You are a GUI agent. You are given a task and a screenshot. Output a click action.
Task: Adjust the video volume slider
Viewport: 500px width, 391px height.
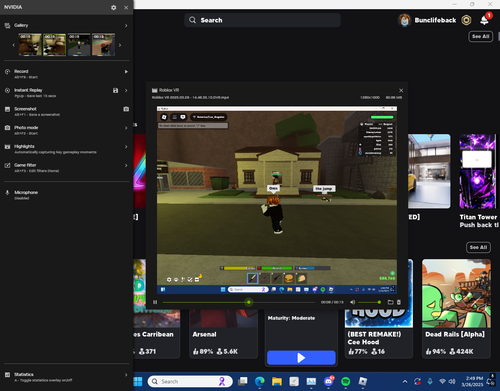[x=369, y=302]
